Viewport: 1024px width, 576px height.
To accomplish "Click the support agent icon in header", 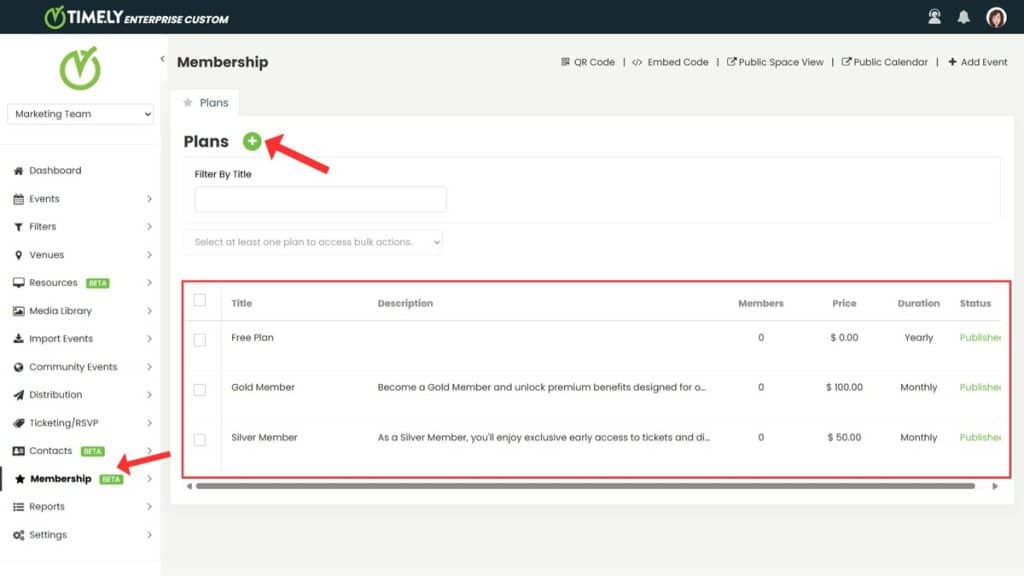I will [935, 17].
